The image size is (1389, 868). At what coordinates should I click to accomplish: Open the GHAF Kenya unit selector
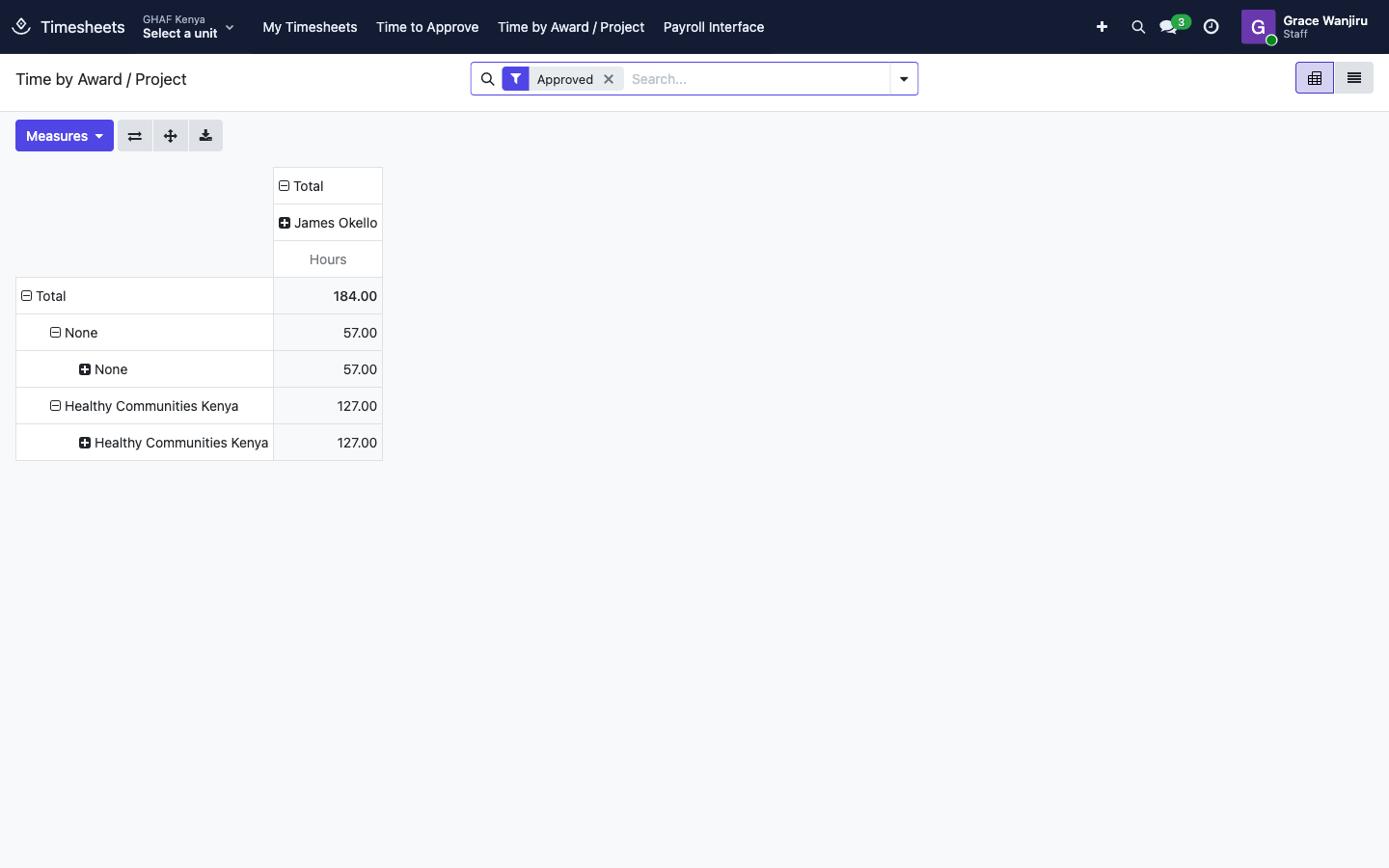click(x=189, y=27)
